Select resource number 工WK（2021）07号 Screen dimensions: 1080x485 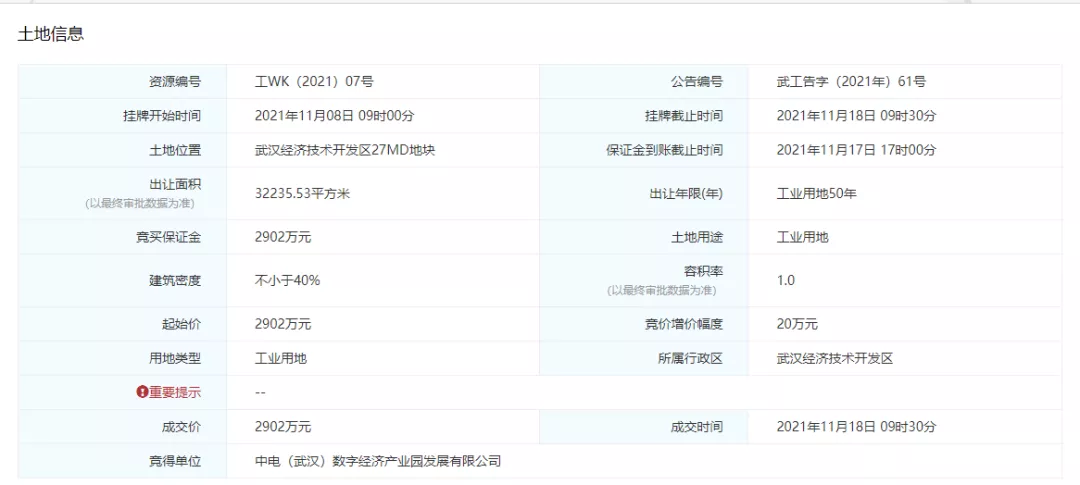tap(314, 82)
